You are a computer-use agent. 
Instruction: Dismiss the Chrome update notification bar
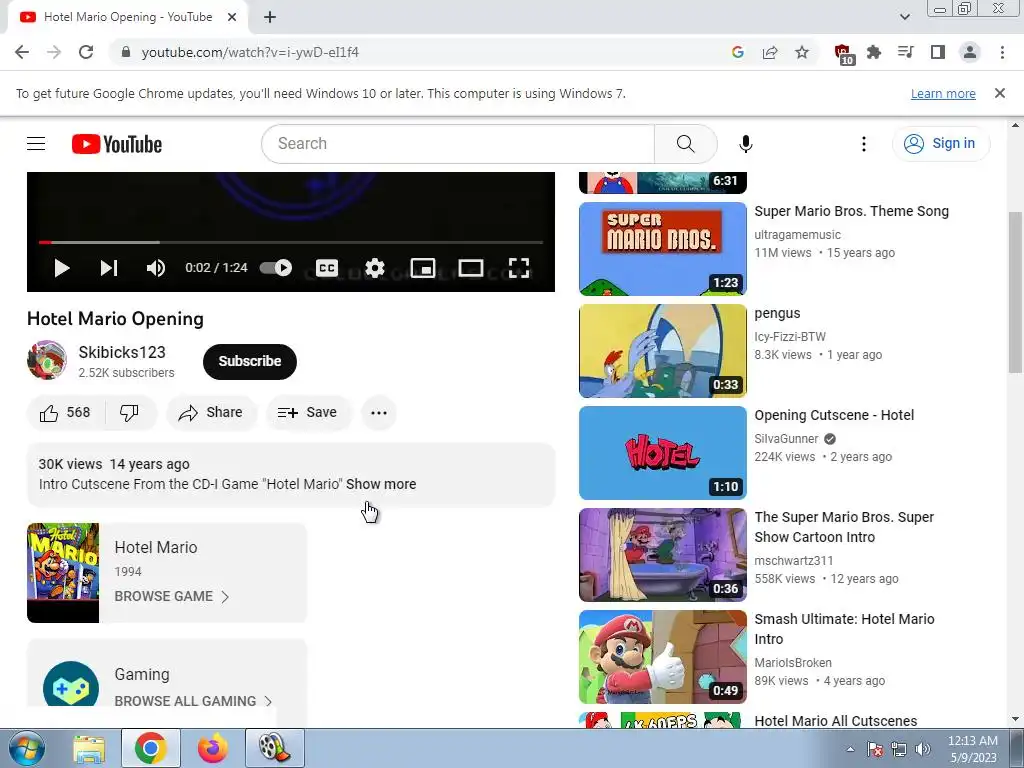tap(1000, 93)
